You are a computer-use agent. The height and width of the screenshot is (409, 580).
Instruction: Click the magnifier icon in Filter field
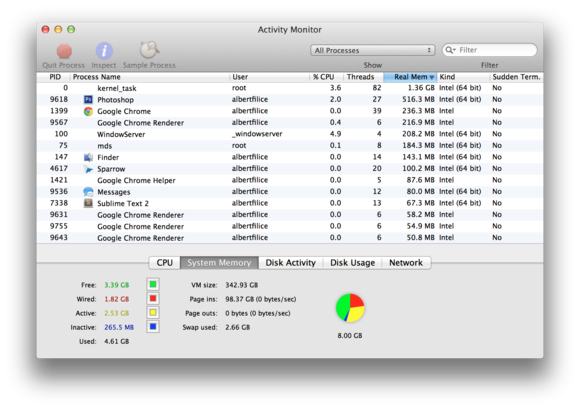pyautogui.click(x=449, y=50)
